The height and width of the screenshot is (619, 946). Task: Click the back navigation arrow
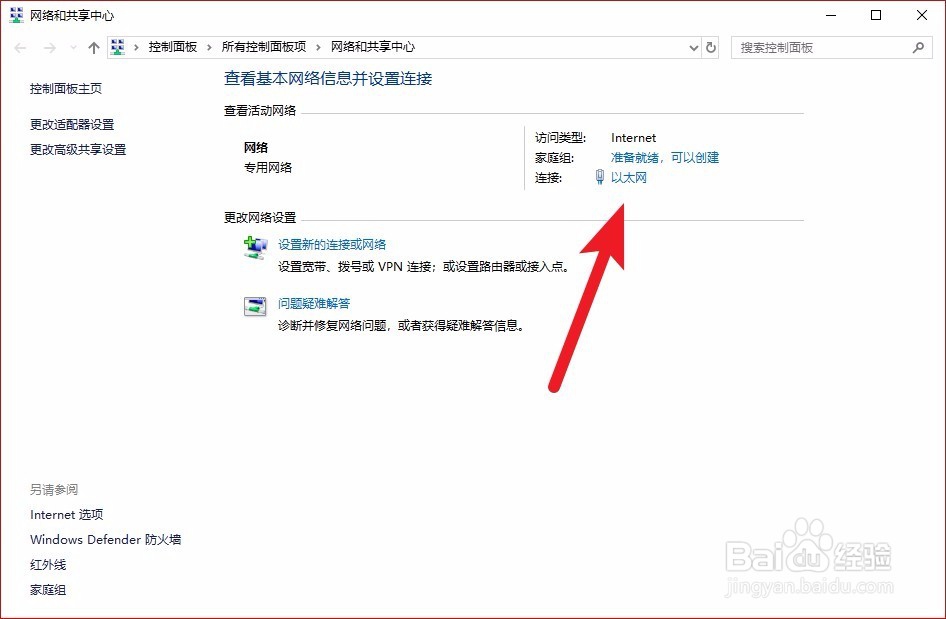coord(20,46)
